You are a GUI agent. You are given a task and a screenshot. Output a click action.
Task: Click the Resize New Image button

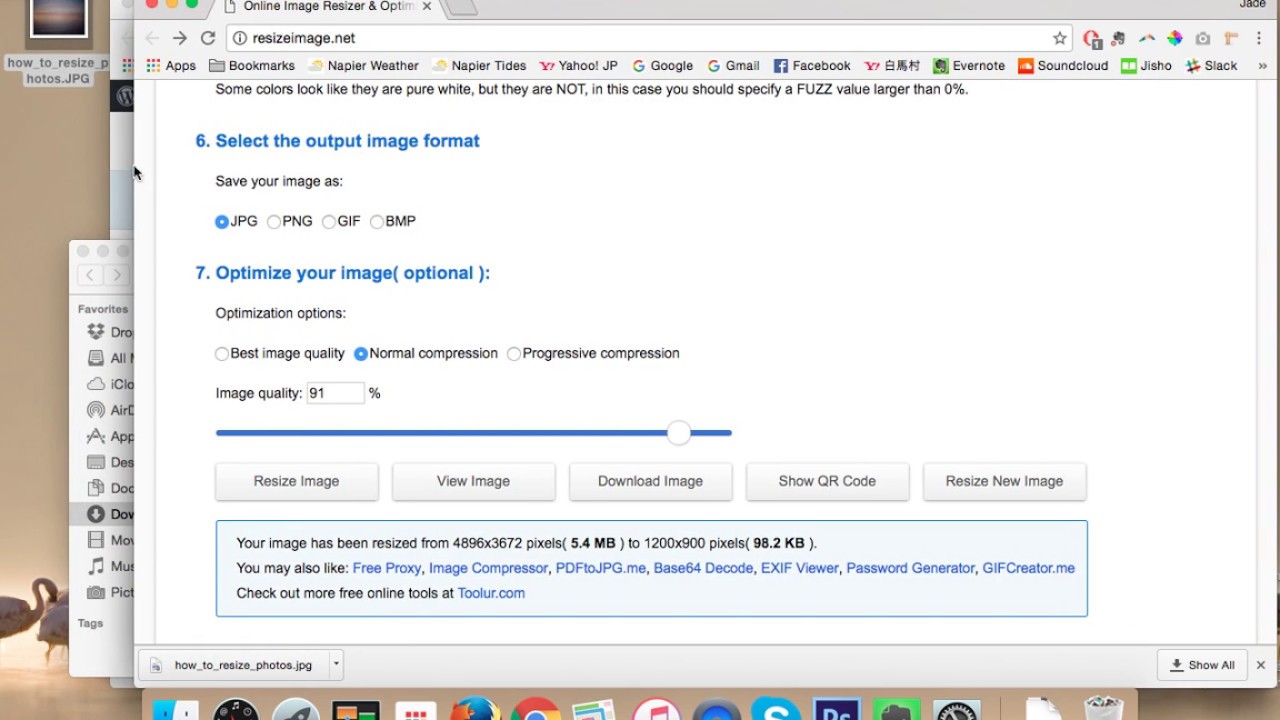pyautogui.click(x=1005, y=481)
